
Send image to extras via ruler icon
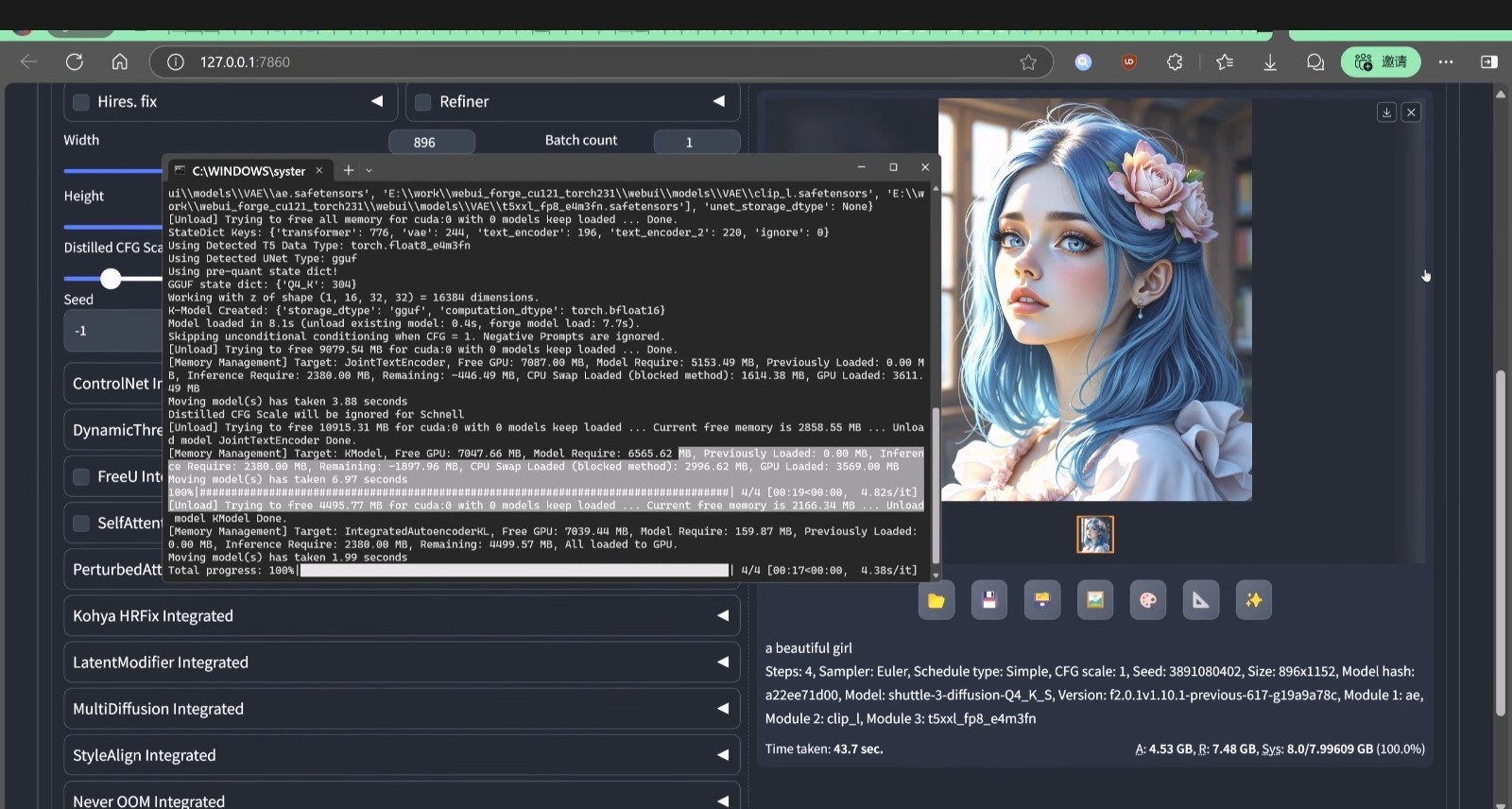click(x=1200, y=600)
